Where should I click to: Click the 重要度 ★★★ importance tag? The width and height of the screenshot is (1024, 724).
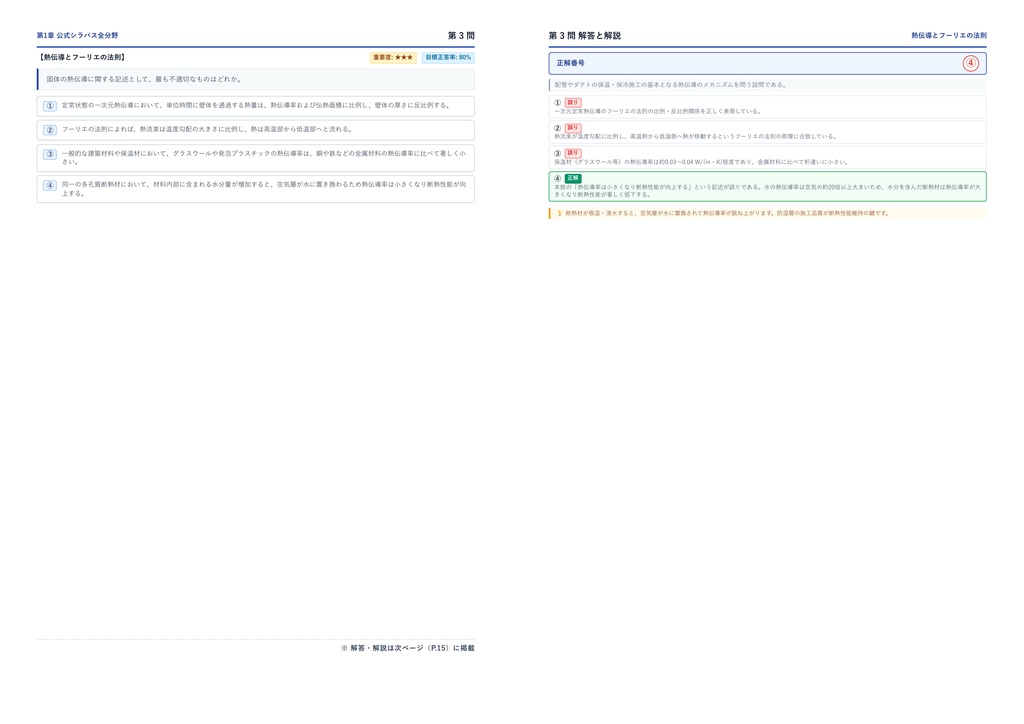click(x=393, y=57)
